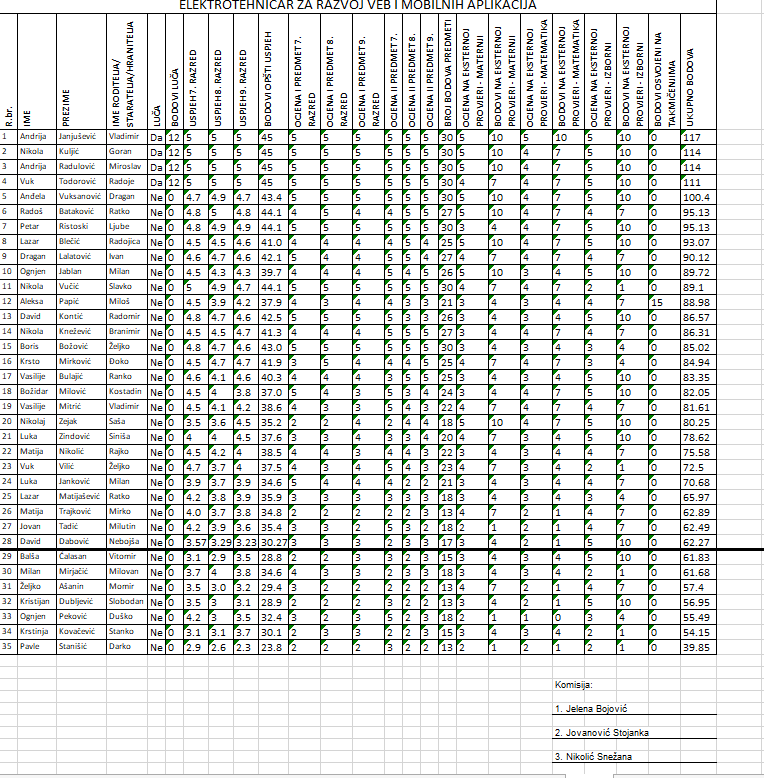The width and height of the screenshot is (764, 778).
Task: Click commission member 2. Jovanović Stojanka
Action: point(601,733)
